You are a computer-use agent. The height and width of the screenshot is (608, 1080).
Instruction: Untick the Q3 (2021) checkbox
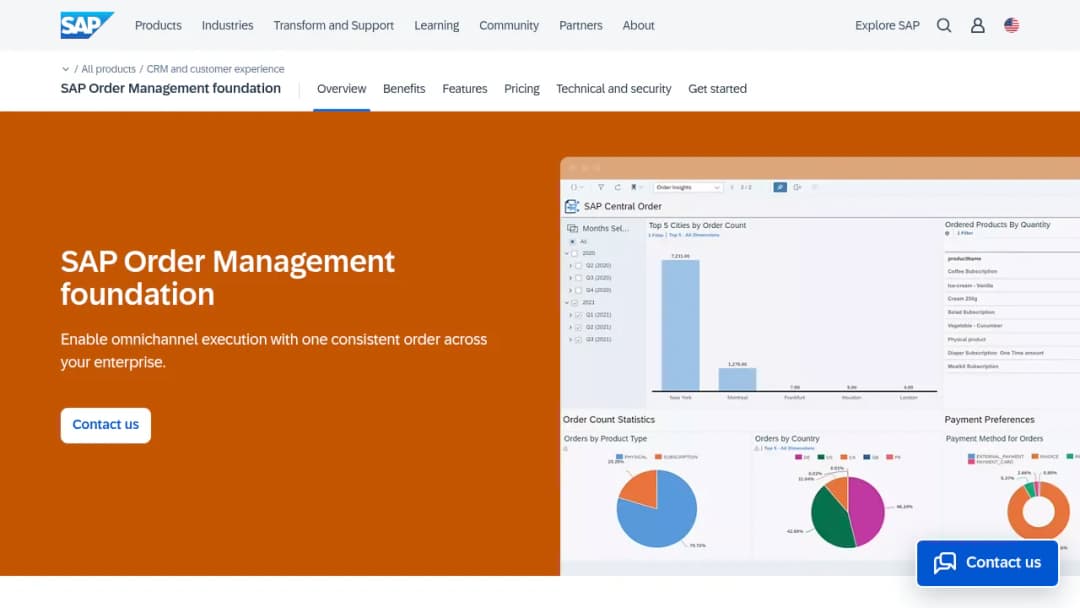(579, 339)
